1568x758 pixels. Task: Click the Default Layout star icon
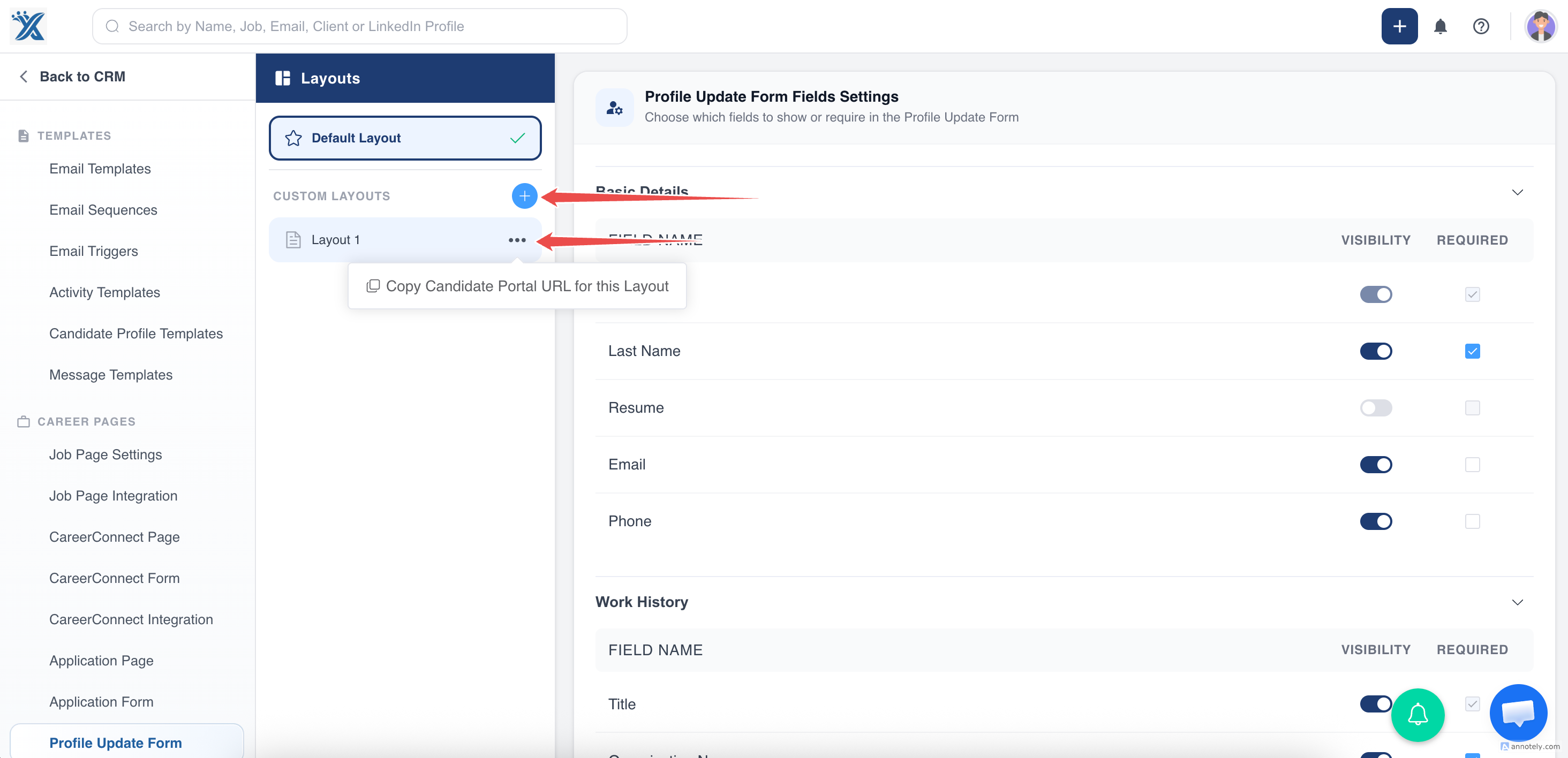(x=293, y=138)
